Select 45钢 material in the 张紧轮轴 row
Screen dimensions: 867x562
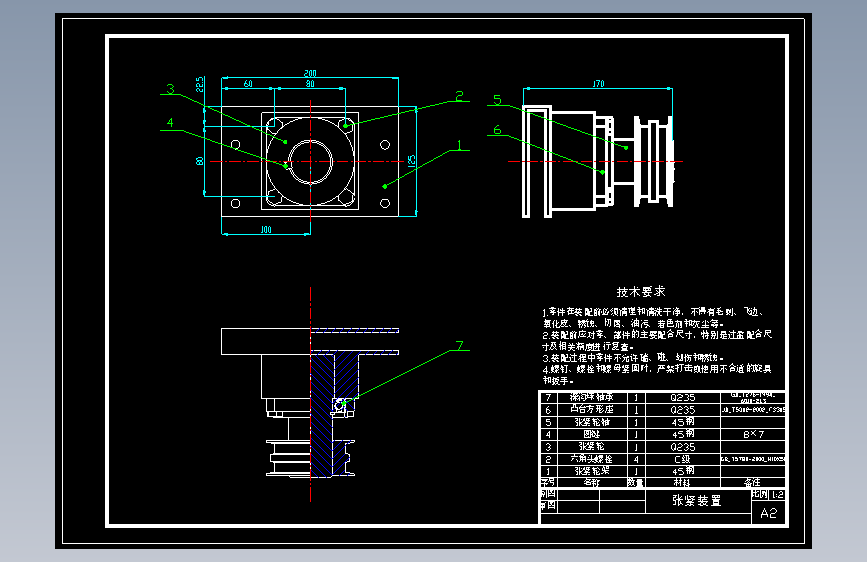click(x=683, y=422)
